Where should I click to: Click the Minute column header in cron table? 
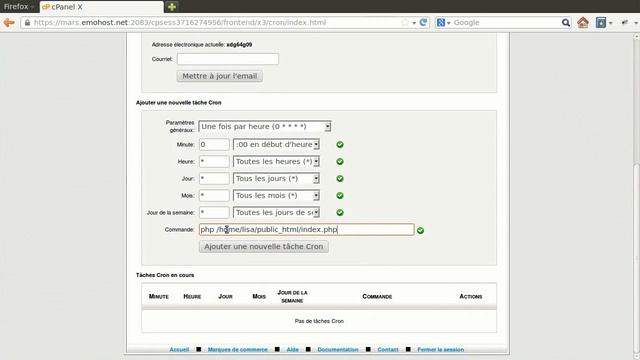(x=159, y=296)
